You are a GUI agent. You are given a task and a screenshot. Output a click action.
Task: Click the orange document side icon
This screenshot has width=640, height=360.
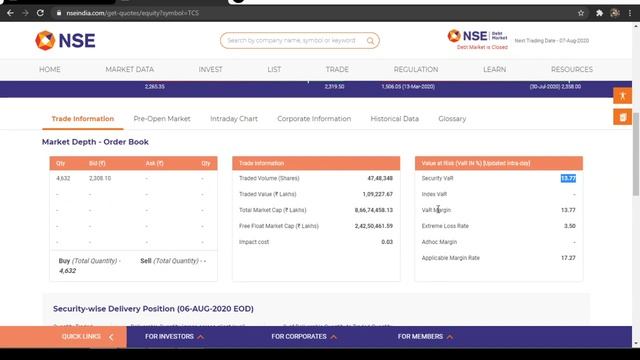click(622, 117)
